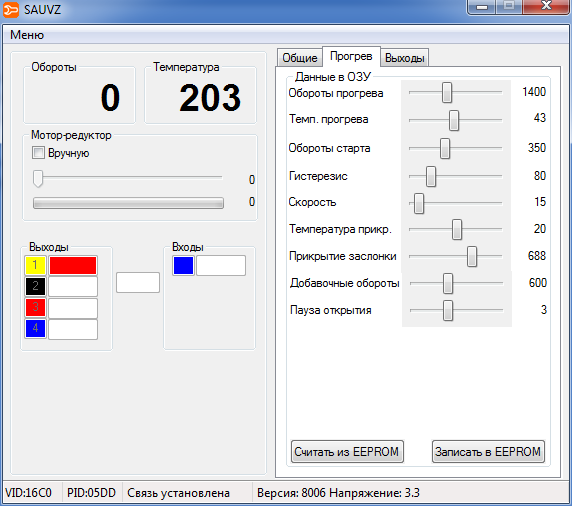Click the red output 3 indicator
572x506 pixels.
[35, 307]
